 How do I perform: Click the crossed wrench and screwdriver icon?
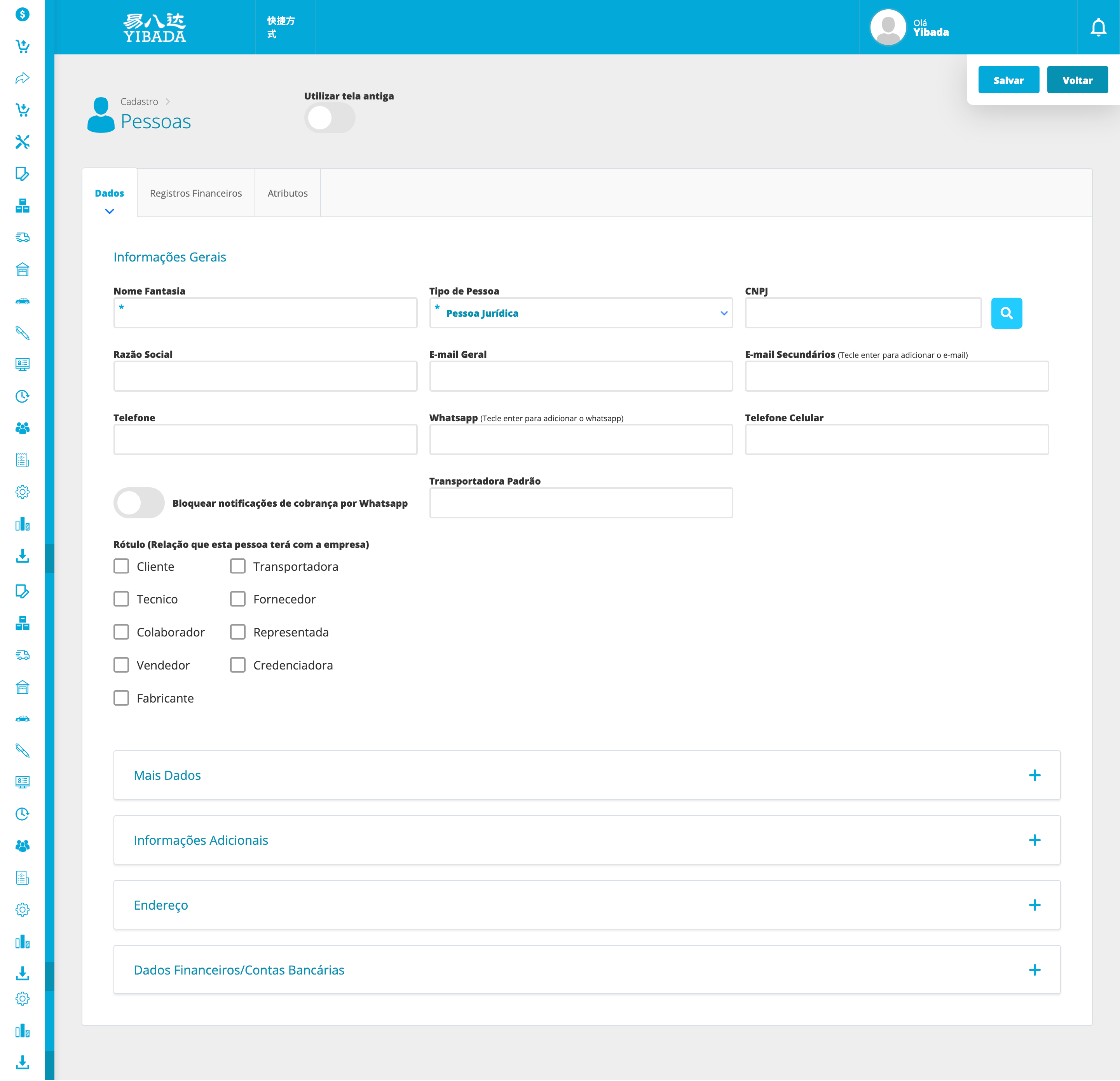[22, 142]
